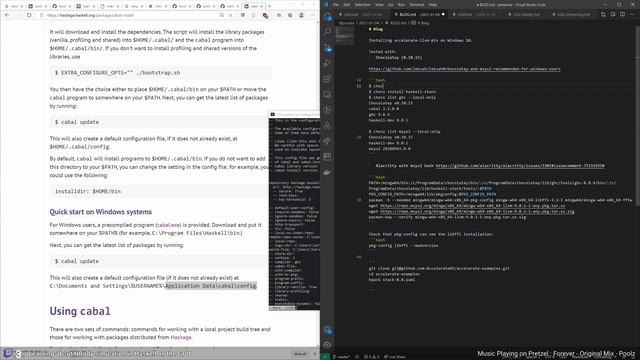
Task: Open the Go menu in VS Code
Action: (391, 4)
